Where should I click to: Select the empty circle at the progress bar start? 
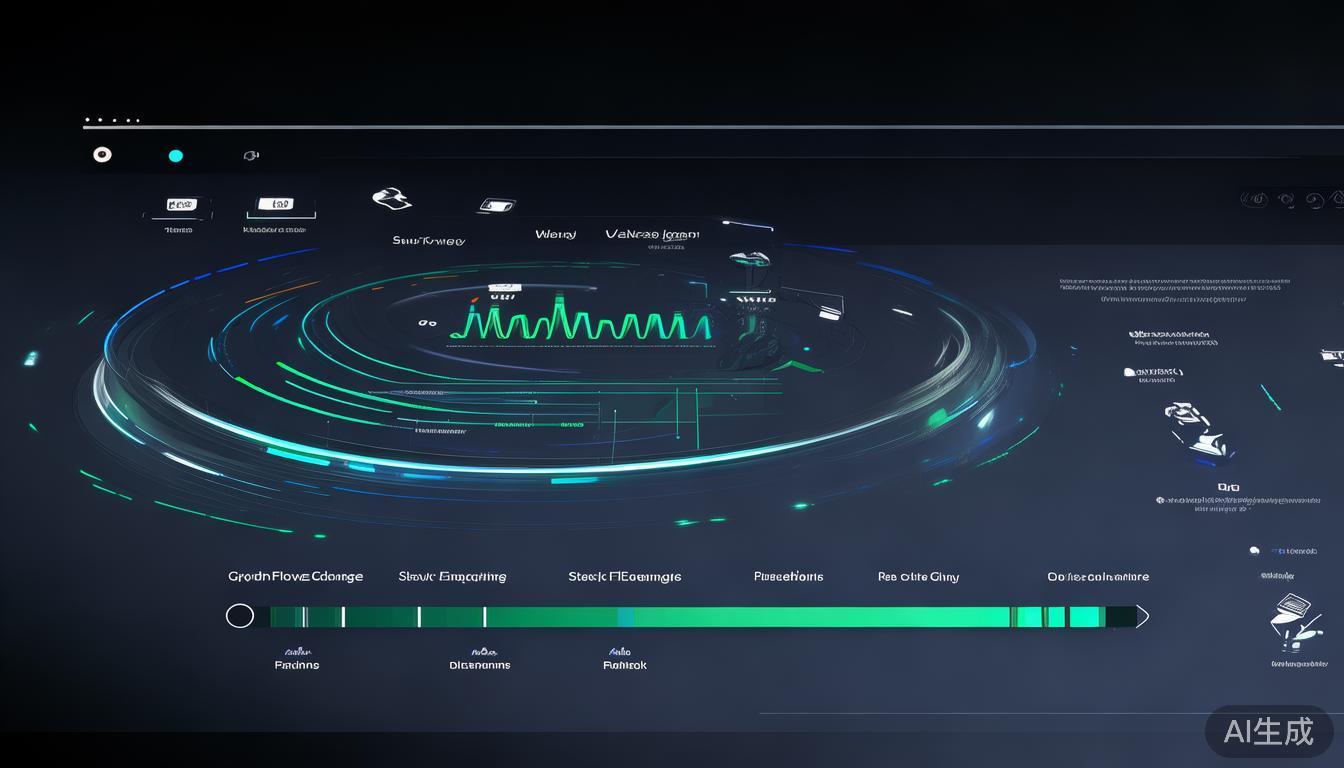tap(240, 616)
